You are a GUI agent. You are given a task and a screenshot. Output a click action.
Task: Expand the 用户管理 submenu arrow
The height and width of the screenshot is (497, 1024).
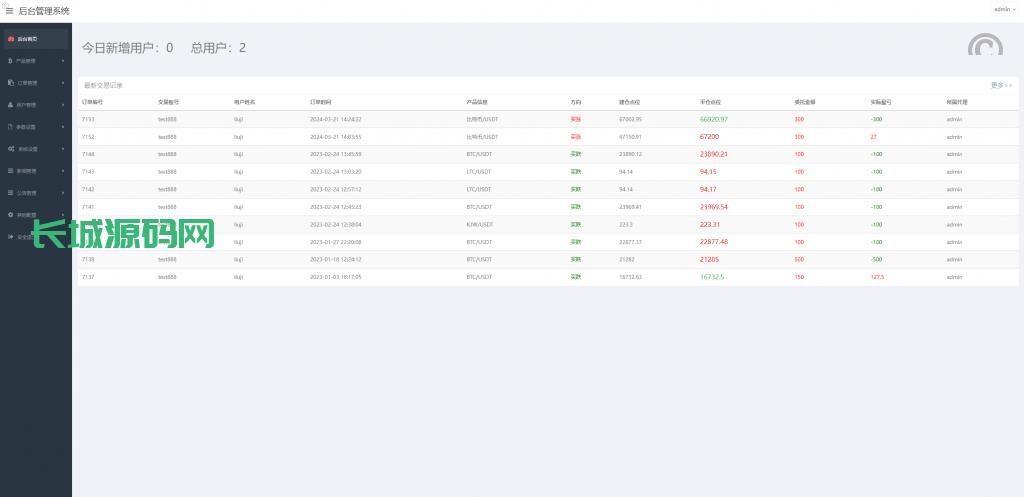[x=63, y=105]
